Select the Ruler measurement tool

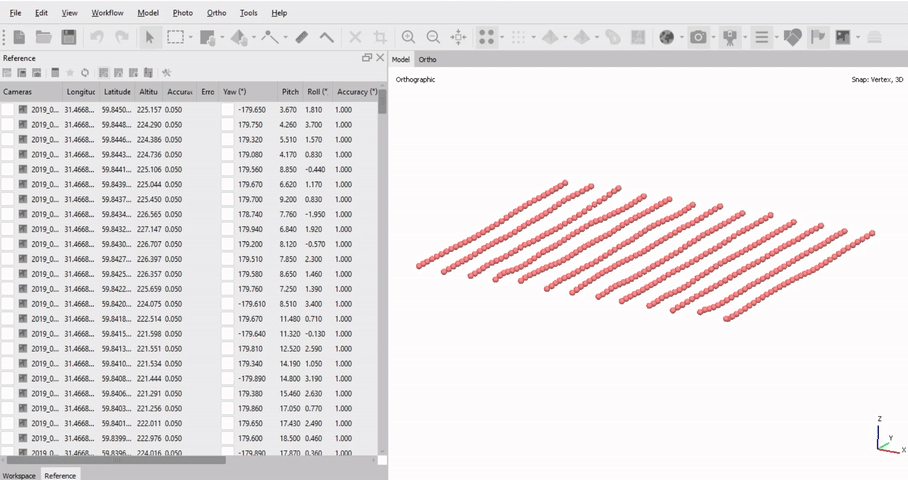click(x=301, y=37)
